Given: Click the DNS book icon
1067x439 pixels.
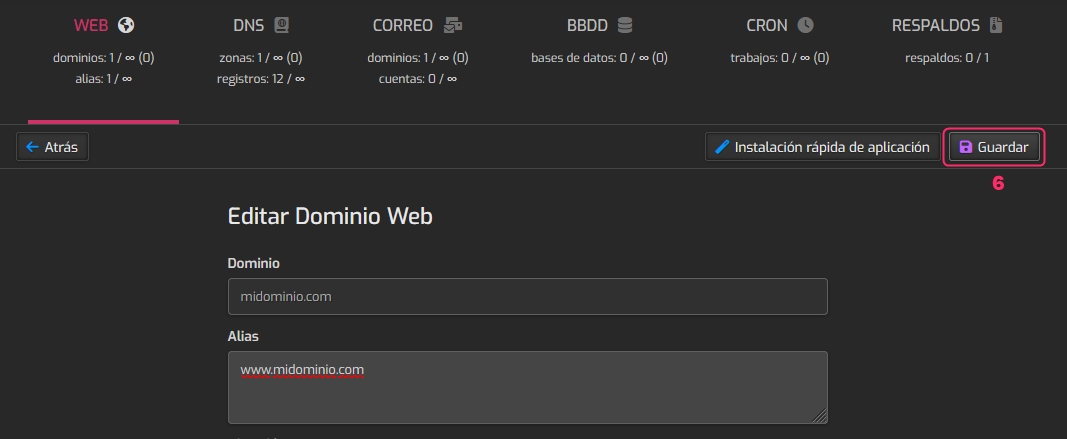Looking at the screenshot, I should pyautogui.click(x=281, y=25).
